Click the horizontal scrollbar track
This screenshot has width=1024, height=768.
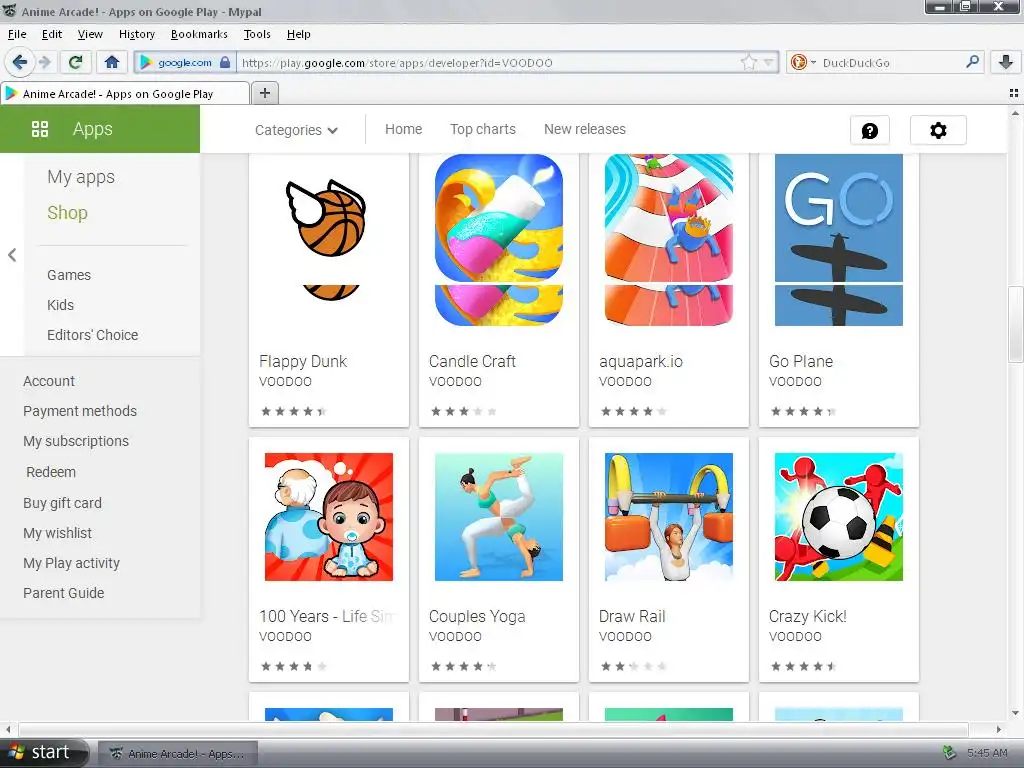tap(493, 729)
